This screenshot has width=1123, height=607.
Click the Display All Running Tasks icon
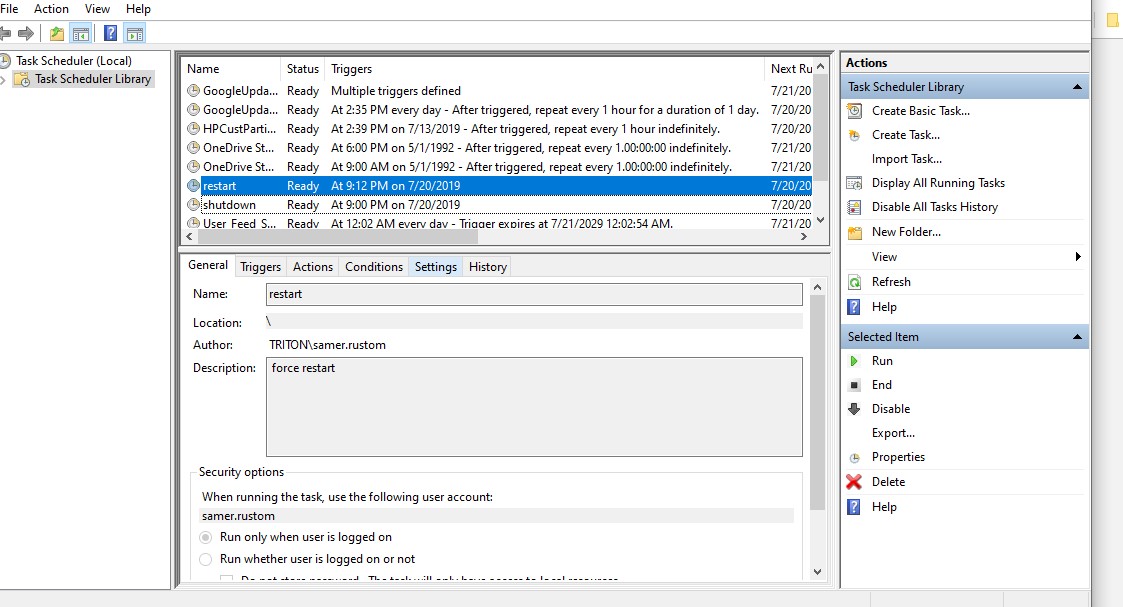click(x=854, y=183)
